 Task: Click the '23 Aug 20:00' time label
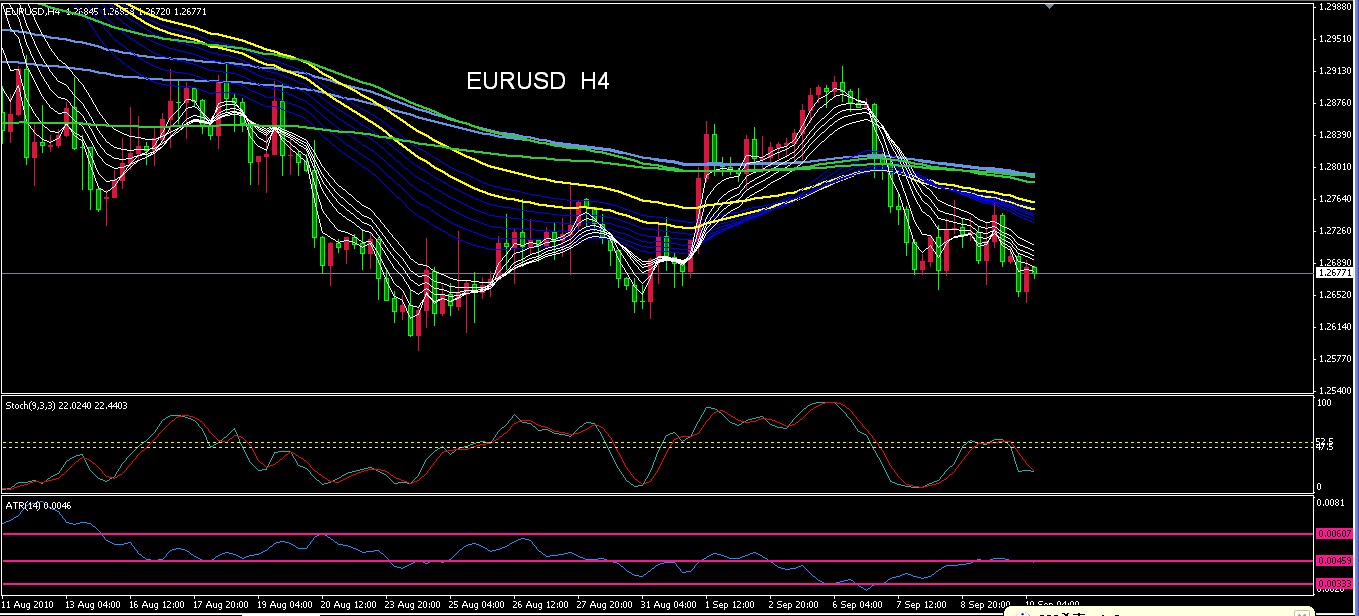click(x=412, y=605)
